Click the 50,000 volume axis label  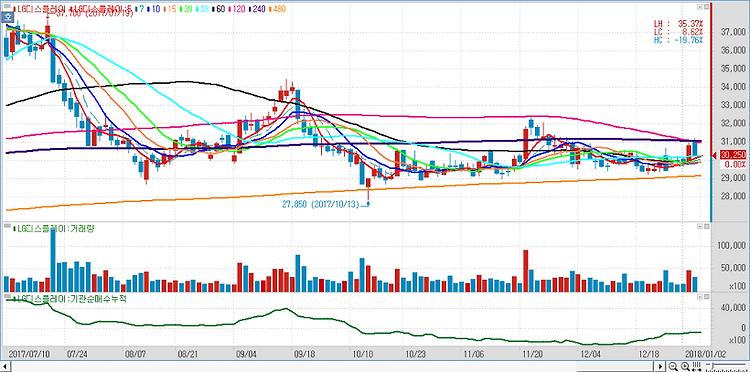coord(733,268)
